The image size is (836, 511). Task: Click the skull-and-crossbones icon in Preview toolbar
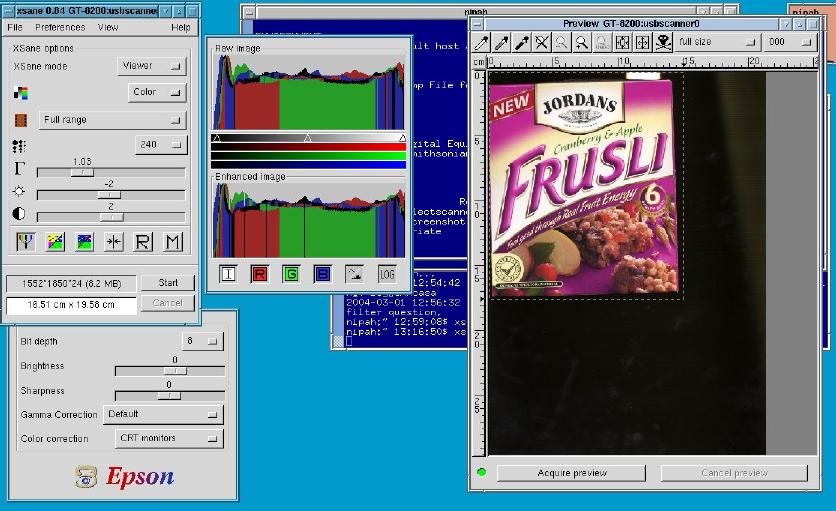661,42
